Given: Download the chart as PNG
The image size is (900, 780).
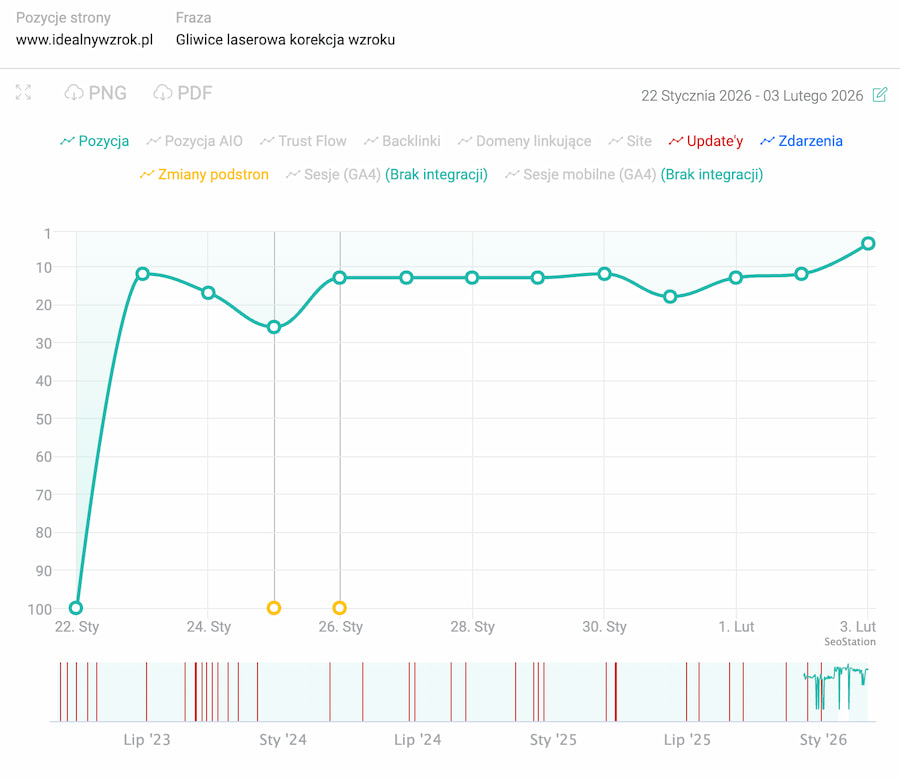Looking at the screenshot, I should pos(95,93).
